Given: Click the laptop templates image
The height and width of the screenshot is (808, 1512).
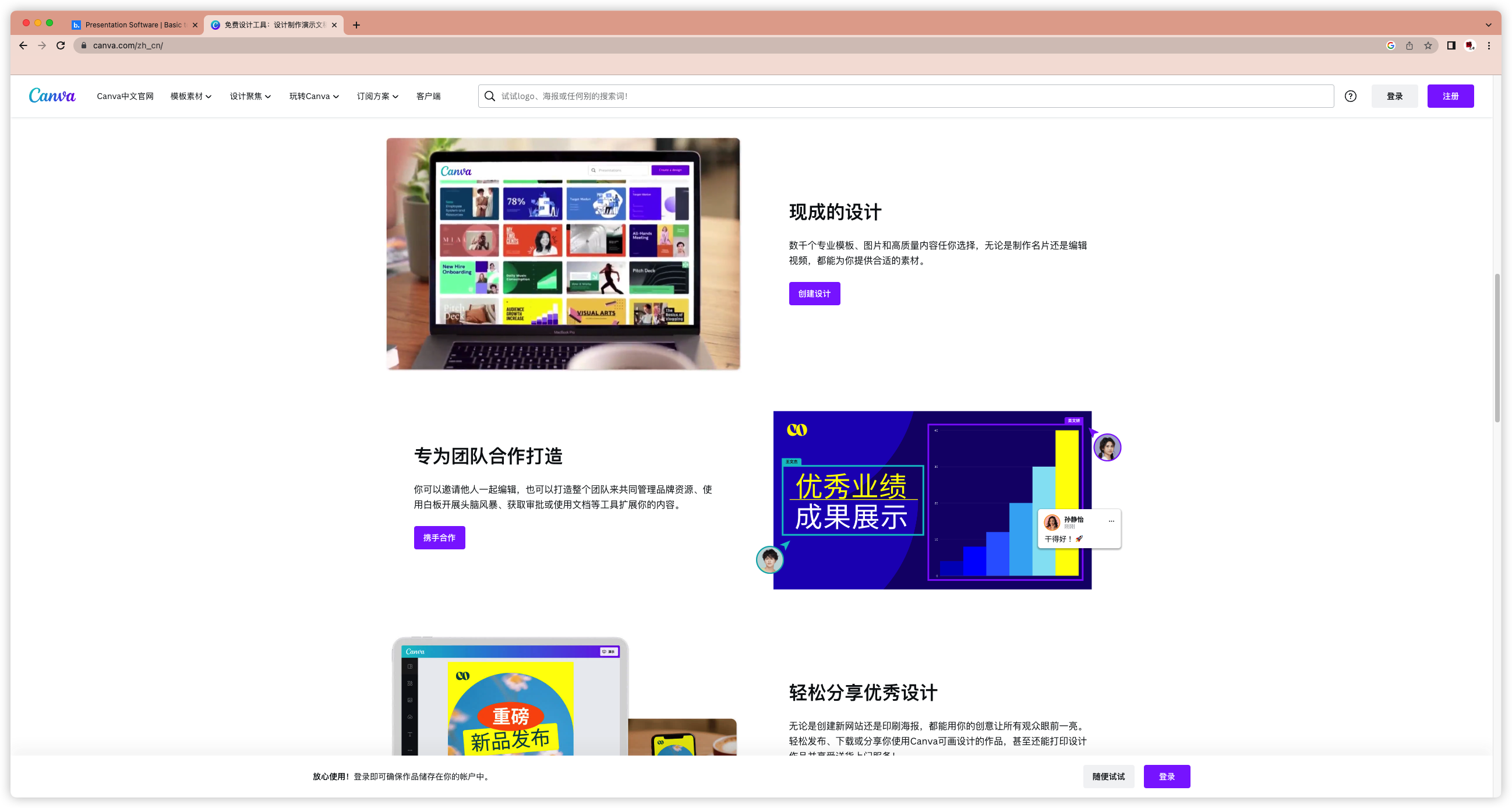Looking at the screenshot, I should 563,253.
